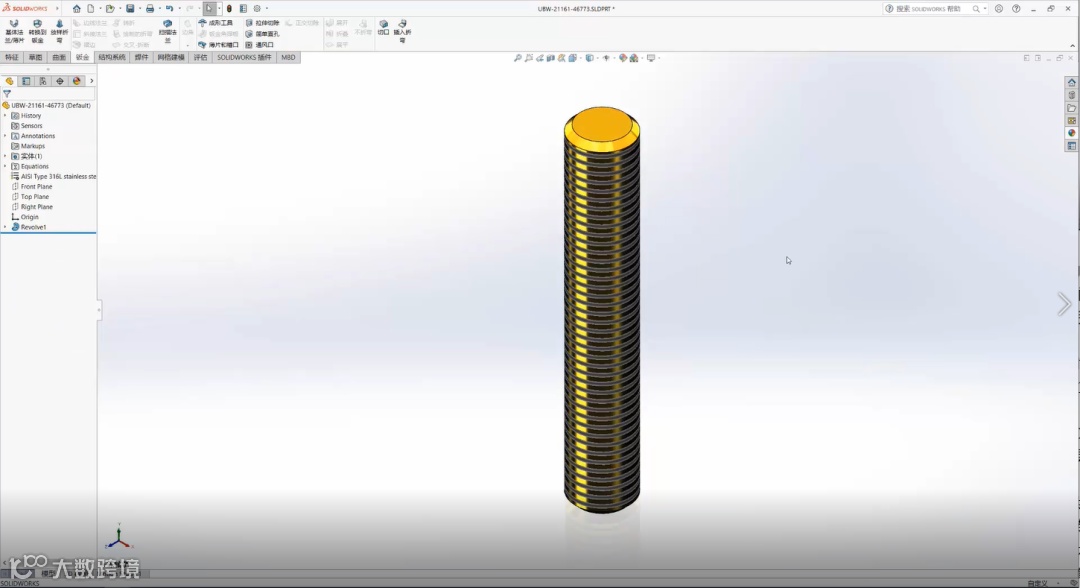Undo the last action
This screenshot has height=588, width=1080.
tap(169, 9)
